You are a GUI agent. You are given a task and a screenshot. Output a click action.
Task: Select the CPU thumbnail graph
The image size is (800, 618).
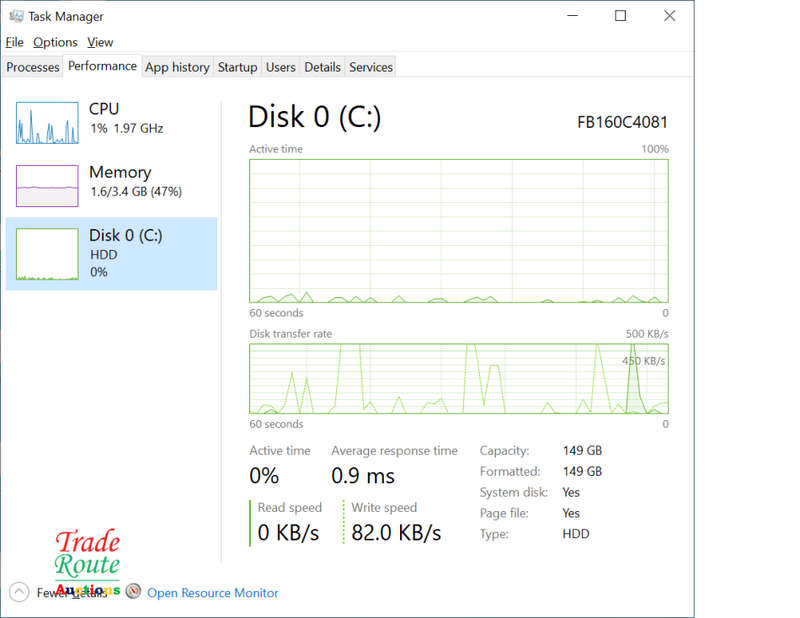click(47, 122)
